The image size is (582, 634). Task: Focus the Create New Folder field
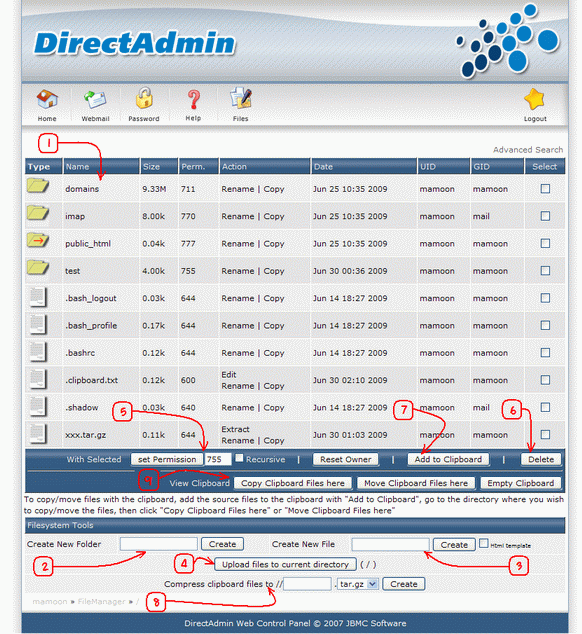(x=159, y=544)
